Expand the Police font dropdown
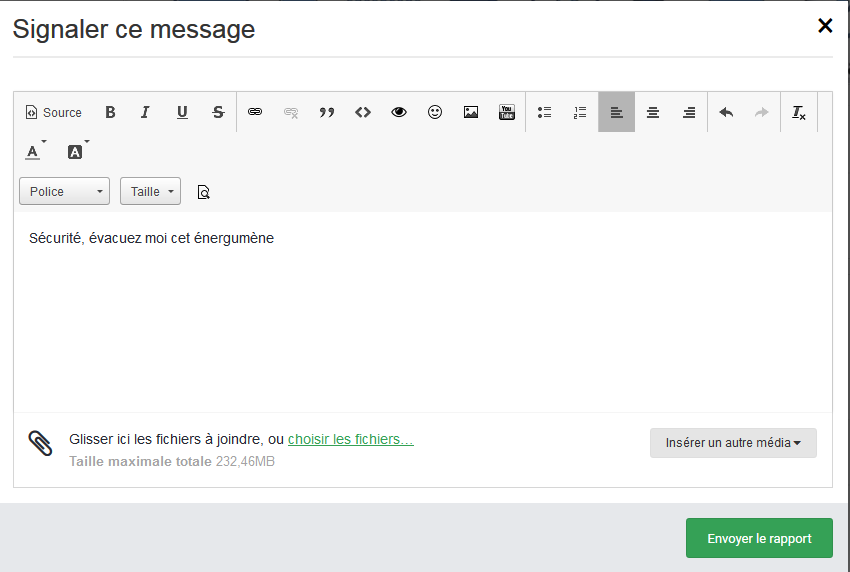The width and height of the screenshot is (850, 572). [x=64, y=191]
